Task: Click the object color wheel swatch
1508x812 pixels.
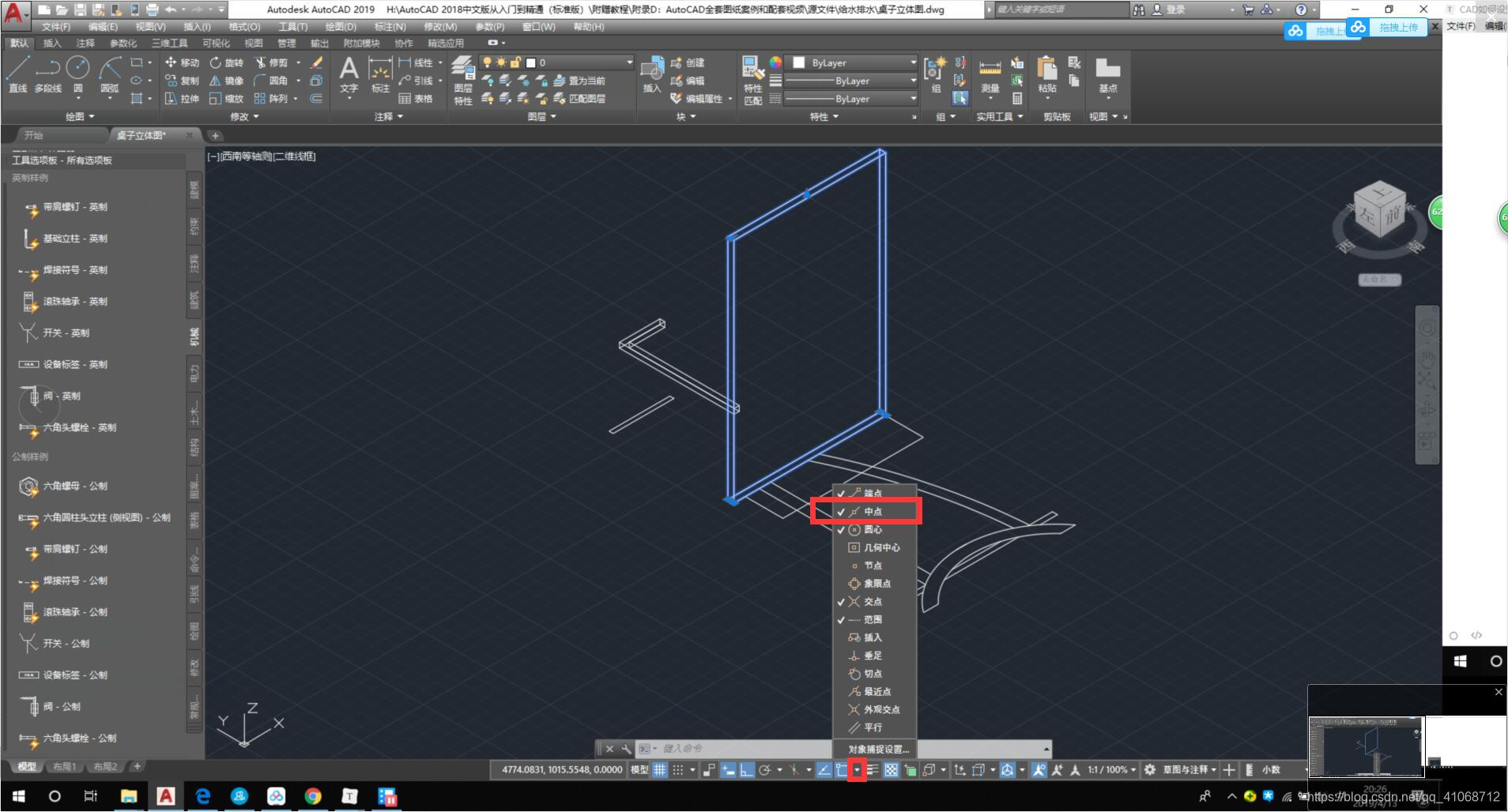Action: pos(775,62)
